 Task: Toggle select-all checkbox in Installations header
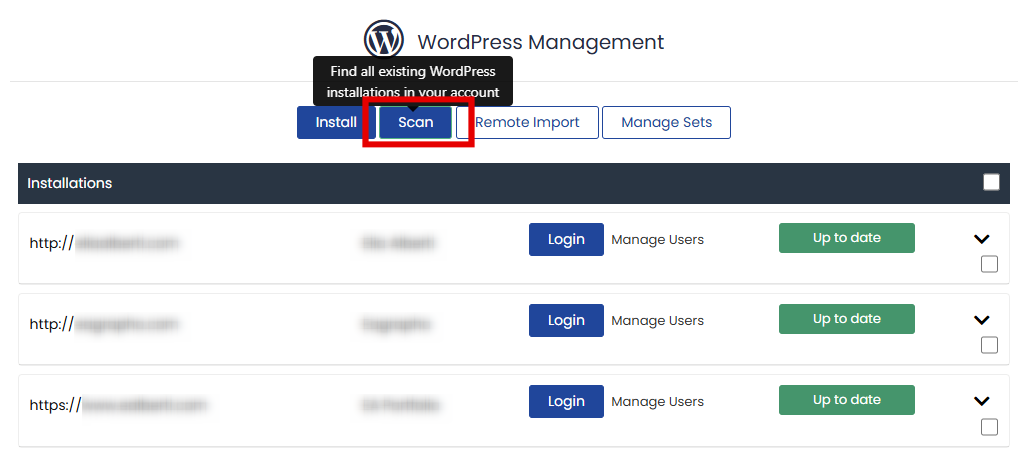coord(991,182)
